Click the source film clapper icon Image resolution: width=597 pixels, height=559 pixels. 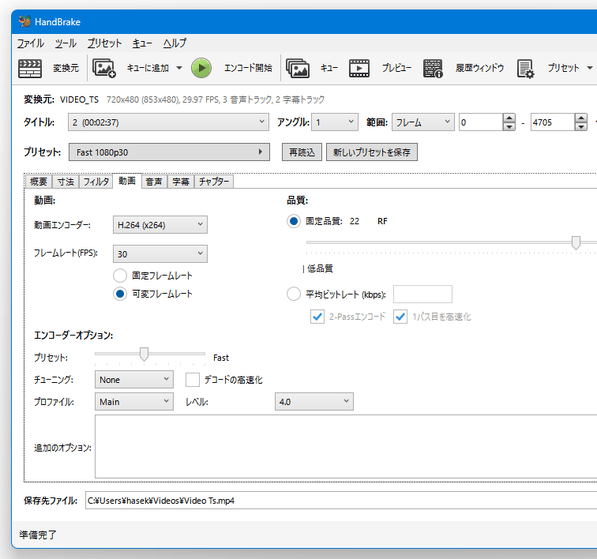[30, 69]
